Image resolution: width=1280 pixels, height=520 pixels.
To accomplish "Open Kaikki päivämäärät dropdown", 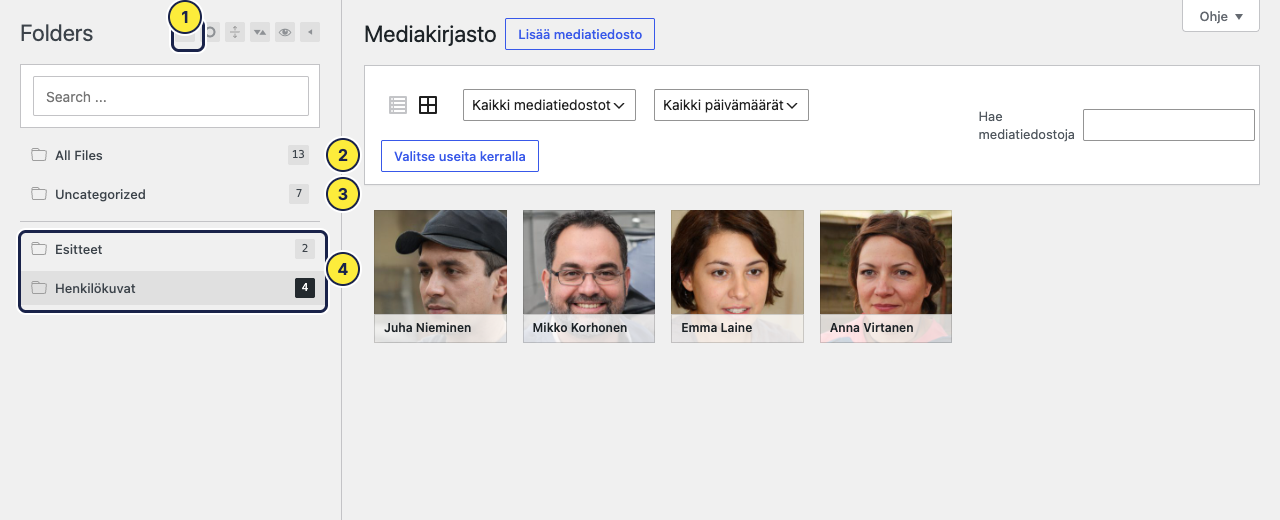I will point(731,105).
